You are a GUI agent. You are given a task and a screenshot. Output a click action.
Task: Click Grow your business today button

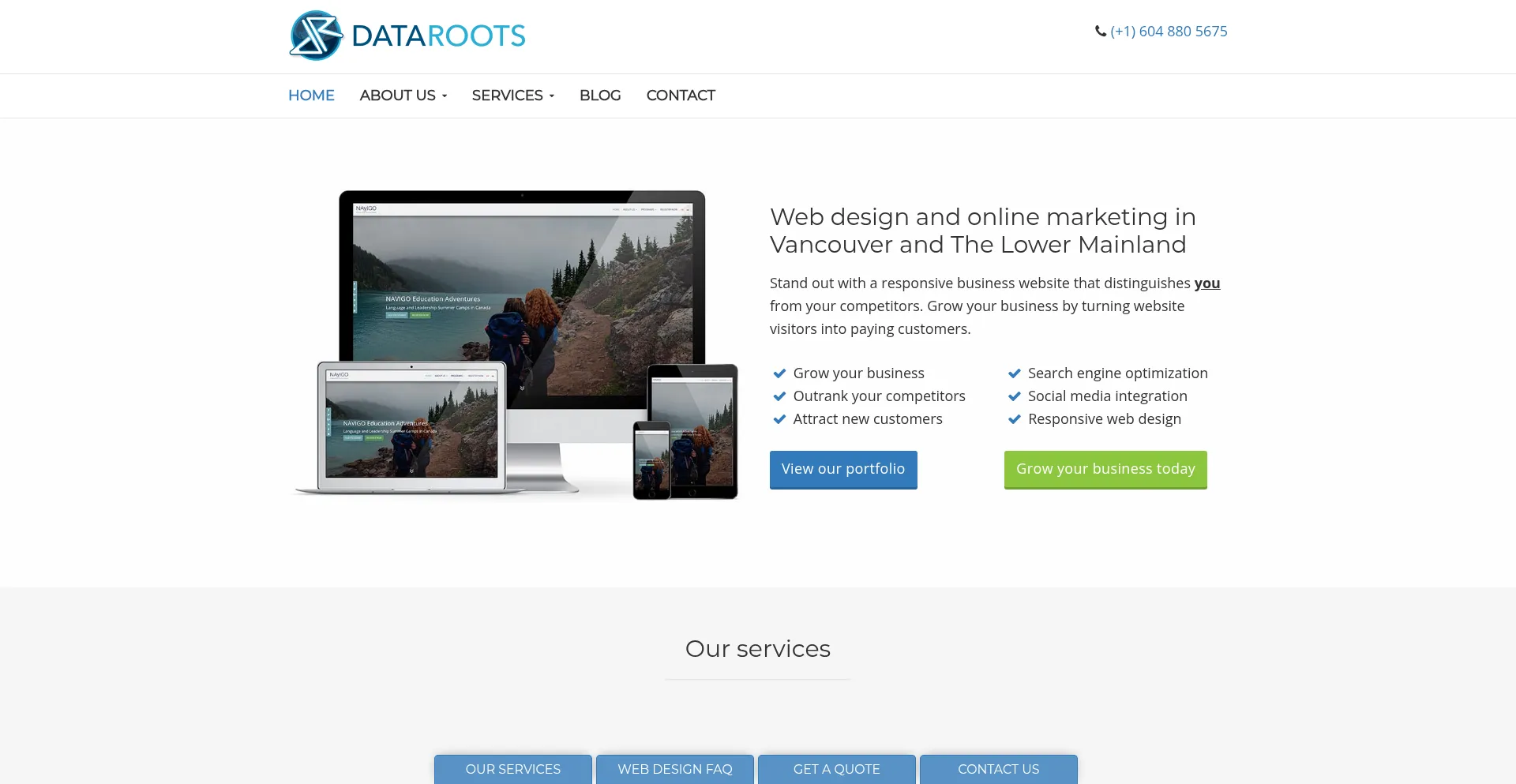tap(1105, 470)
